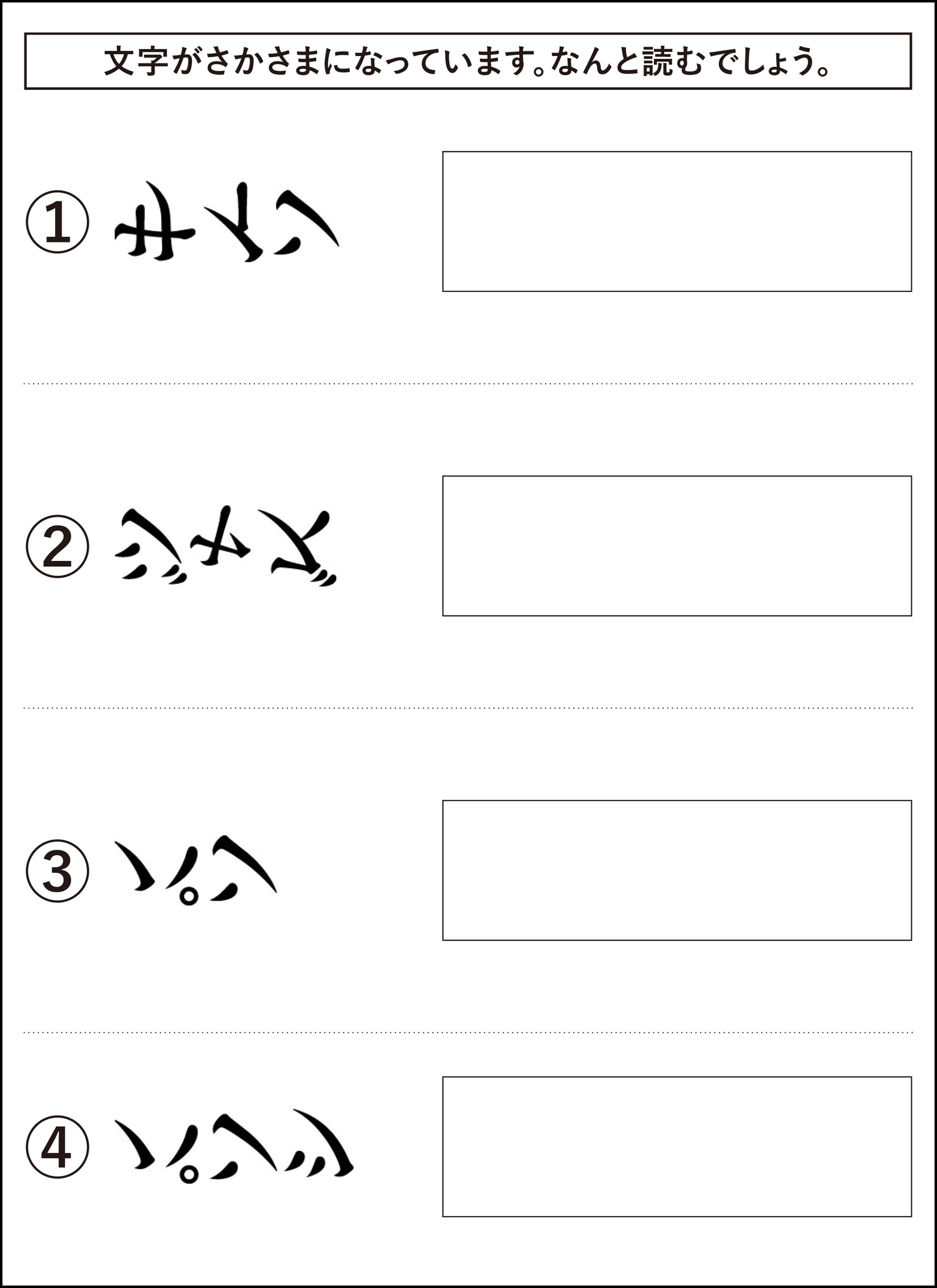Click the circled number 1 marker
937x1288 pixels.
pos(58,222)
